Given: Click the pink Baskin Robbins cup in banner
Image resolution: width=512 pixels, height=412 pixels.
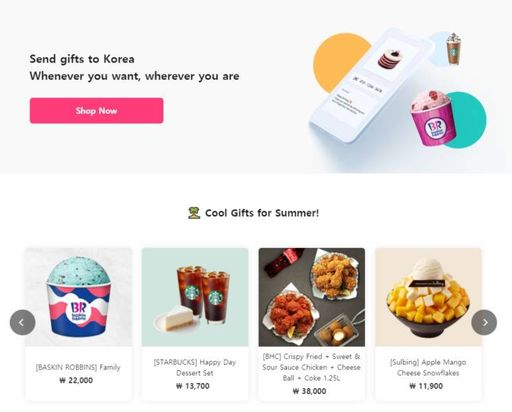Looking at the screenshot, I should click(x=432, y=117).
